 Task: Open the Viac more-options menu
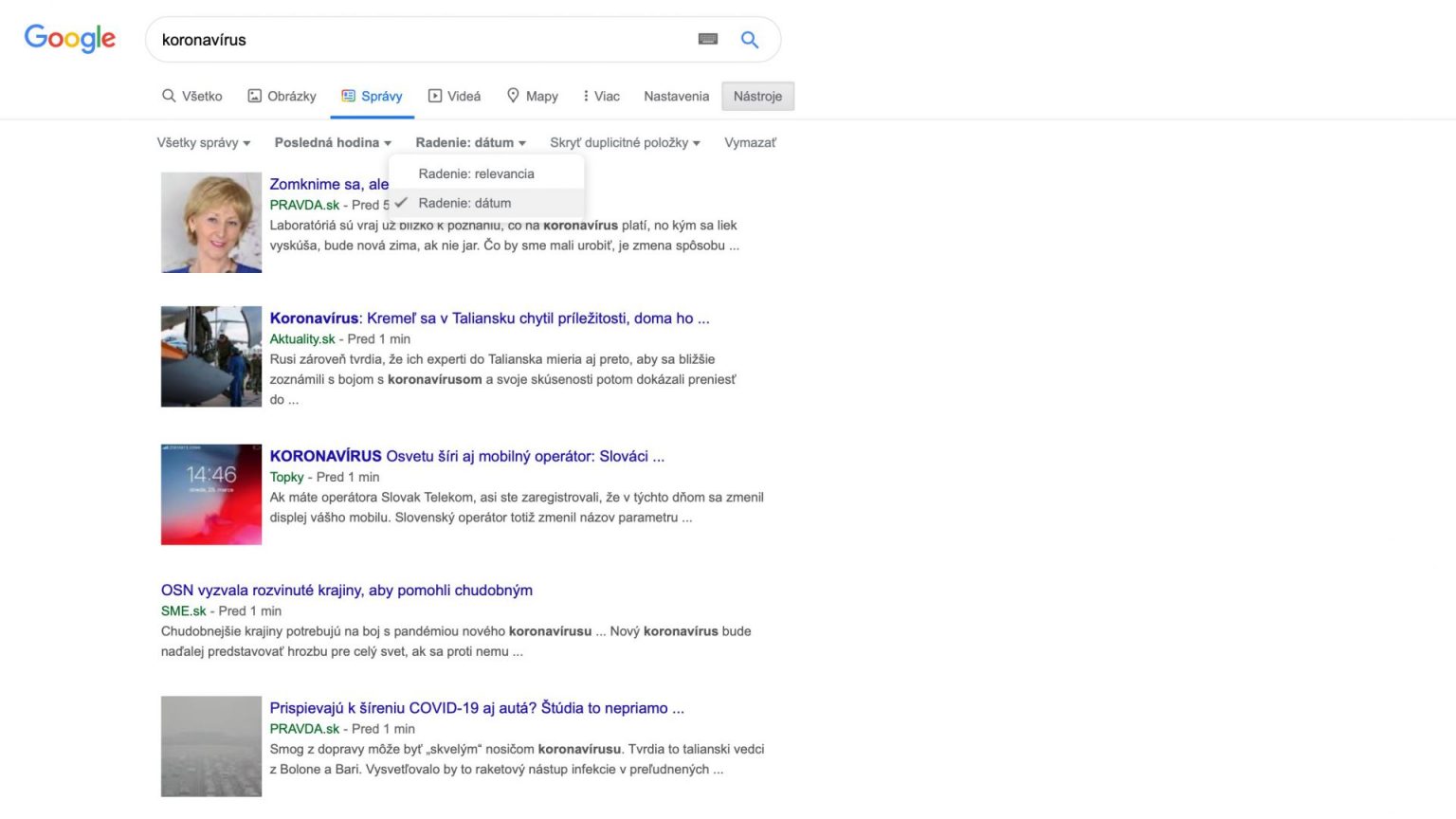click(601, 96)
